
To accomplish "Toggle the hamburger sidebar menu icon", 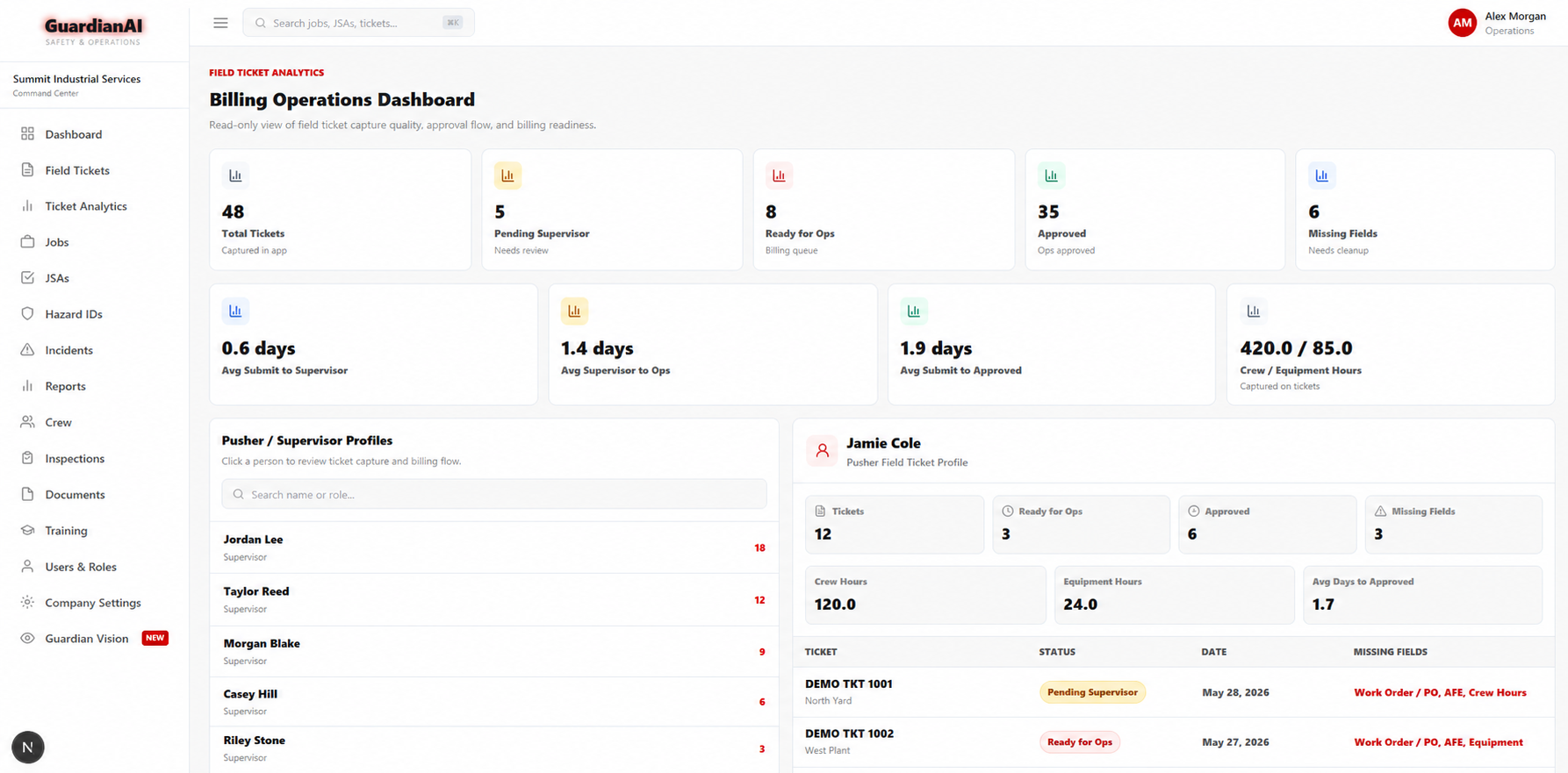I will pos(220,23).
